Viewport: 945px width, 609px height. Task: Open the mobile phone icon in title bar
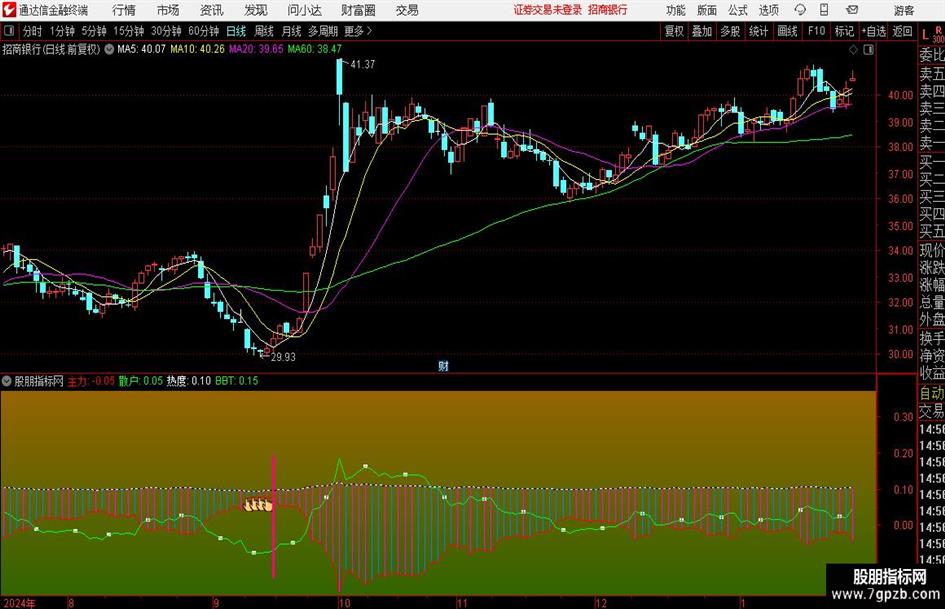tap(824, 10)
